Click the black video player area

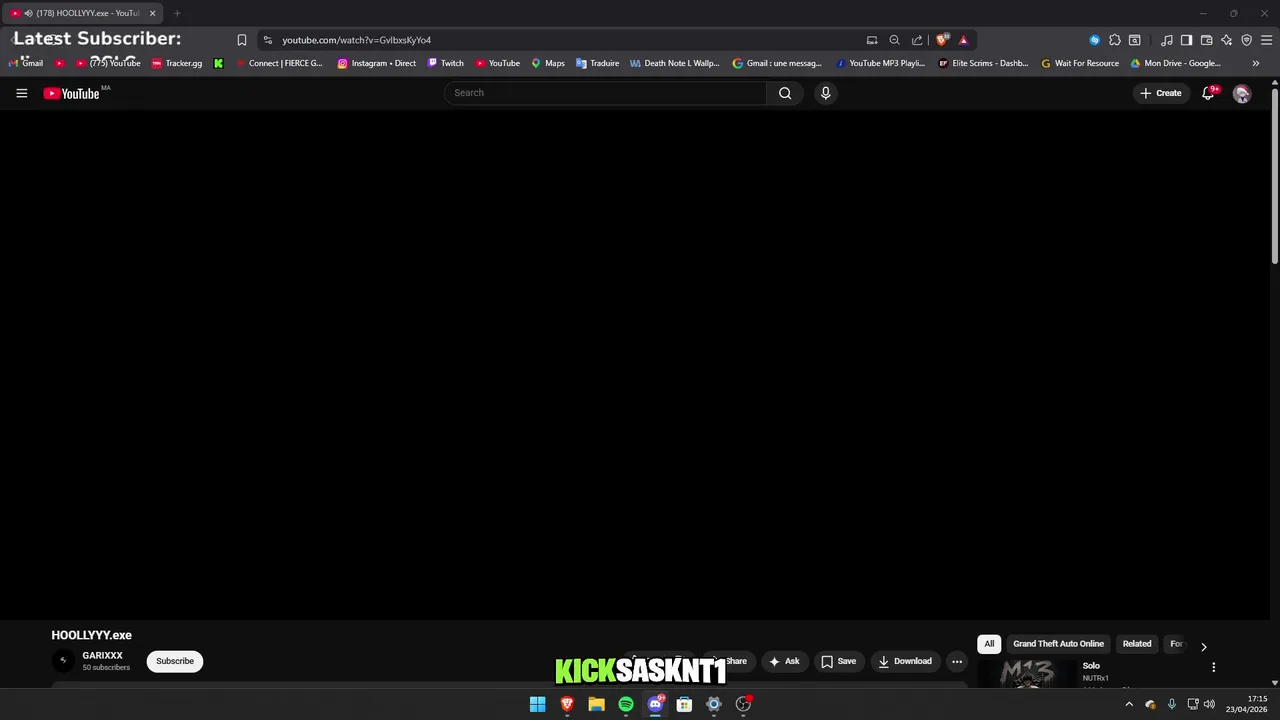tap(635, 365)
